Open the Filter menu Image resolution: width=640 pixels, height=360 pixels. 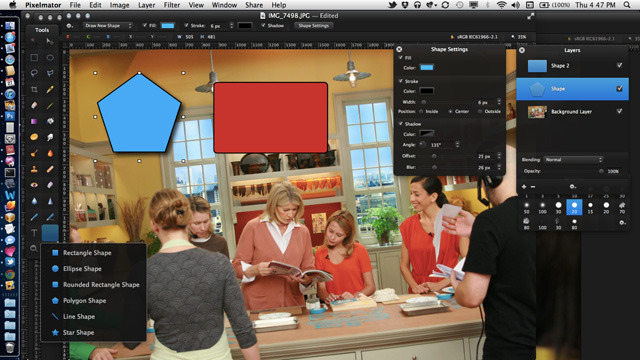point(171,5)
